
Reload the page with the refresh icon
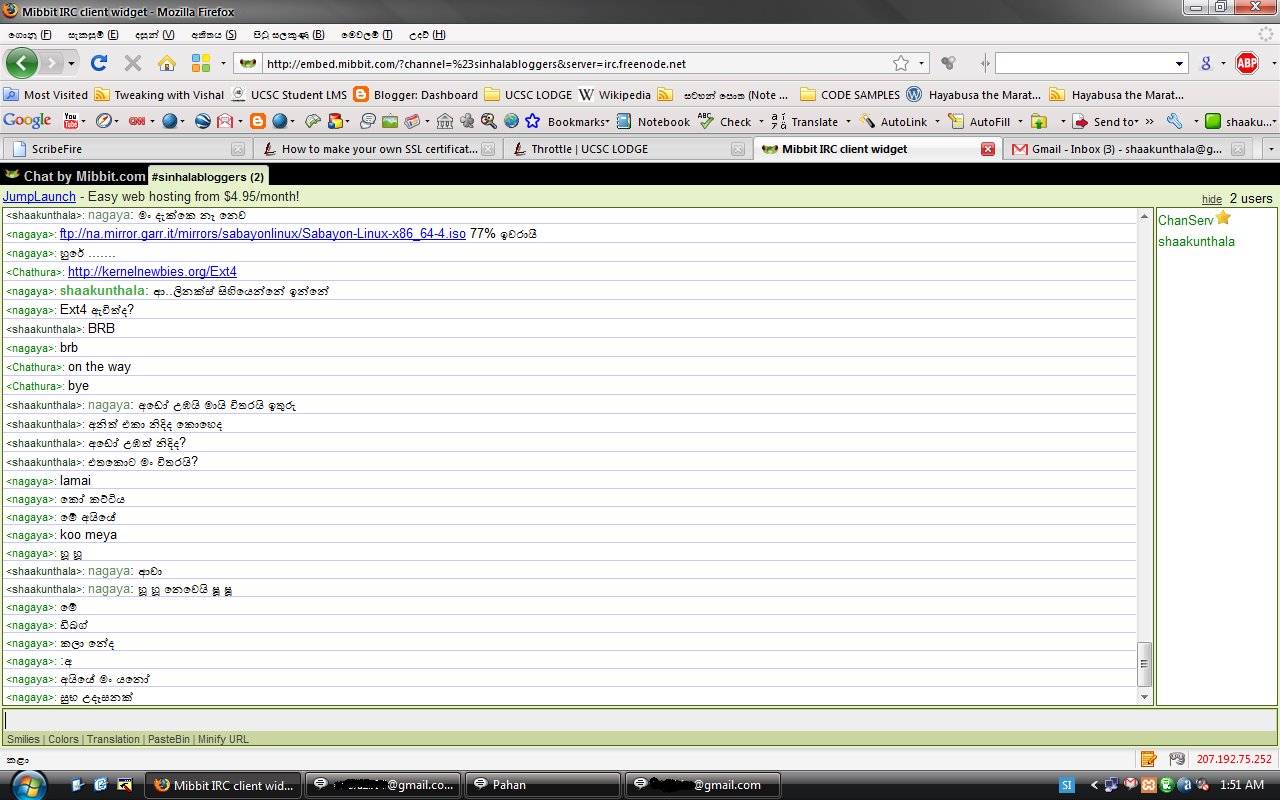pos(99,63)
